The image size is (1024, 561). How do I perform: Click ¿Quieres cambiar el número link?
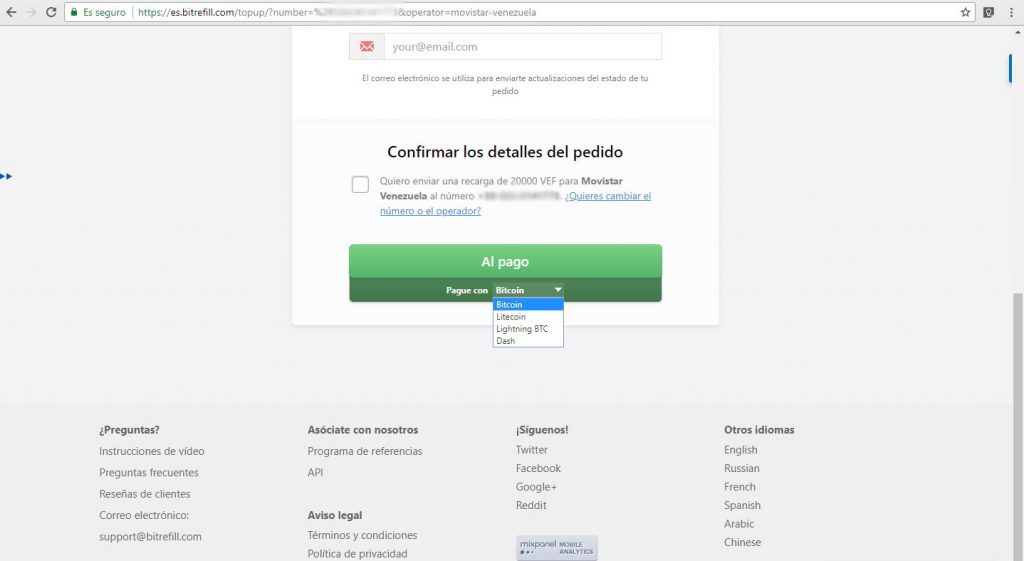click(516, 203)
